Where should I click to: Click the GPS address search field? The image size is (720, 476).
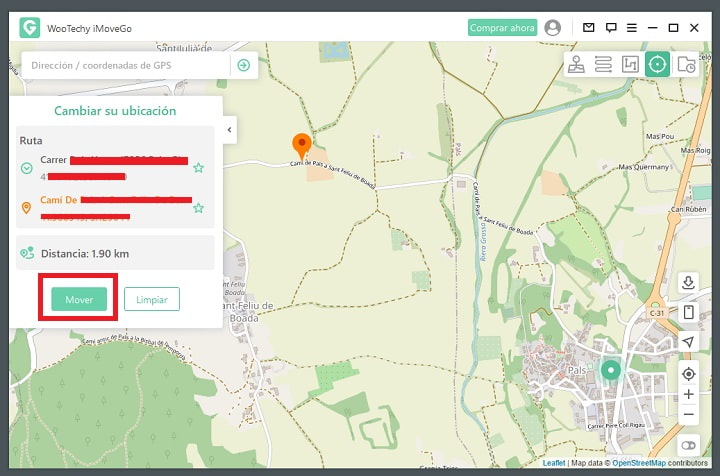point(126,65)
